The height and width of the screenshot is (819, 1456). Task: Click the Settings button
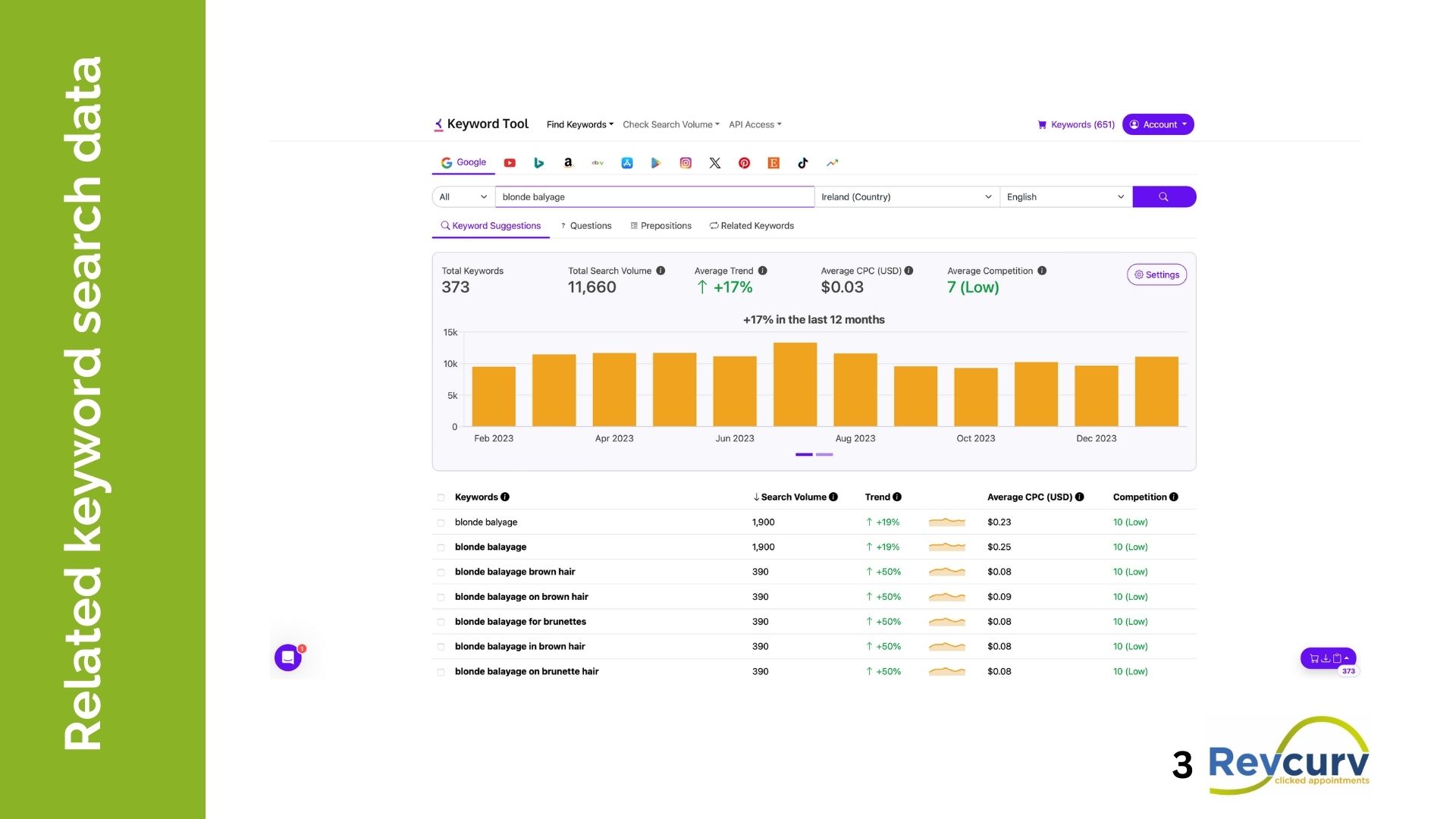click(1156, 275)
